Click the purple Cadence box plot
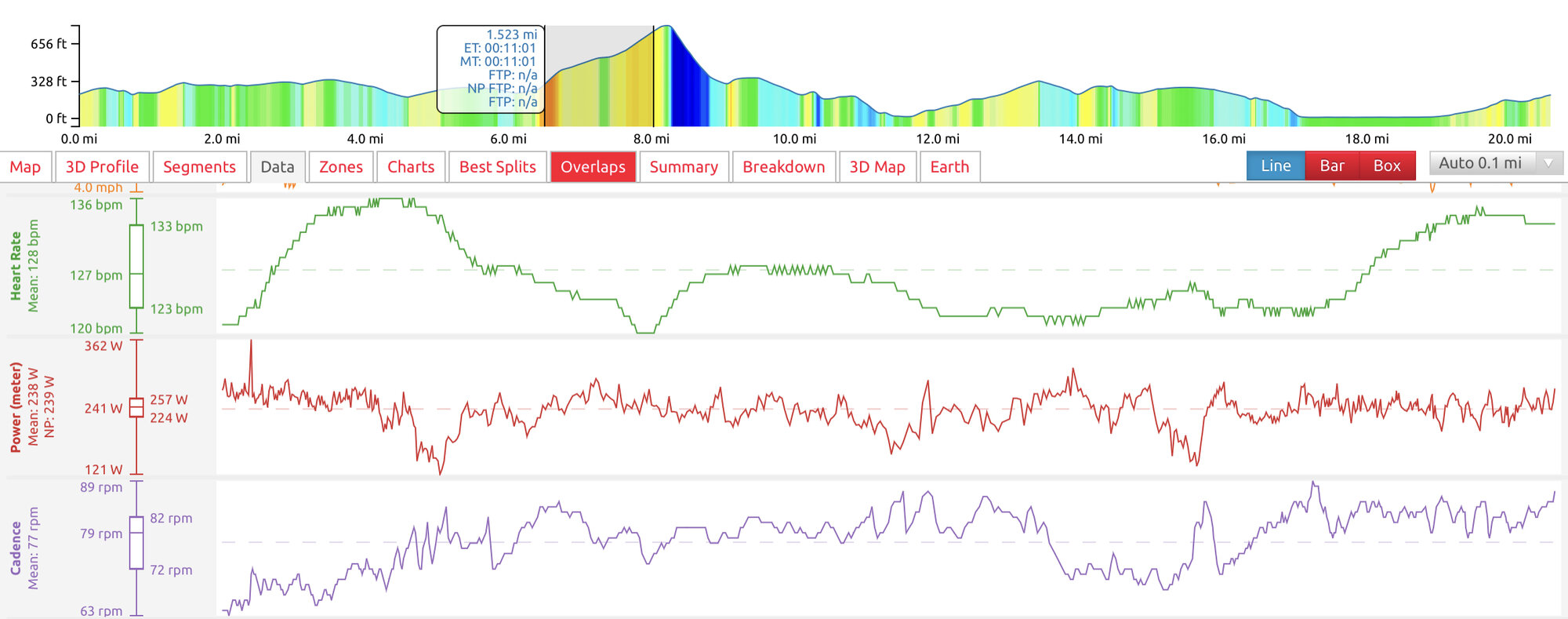Image resolution: width=1568 pixels, height=619 pixels. (136, 543)
